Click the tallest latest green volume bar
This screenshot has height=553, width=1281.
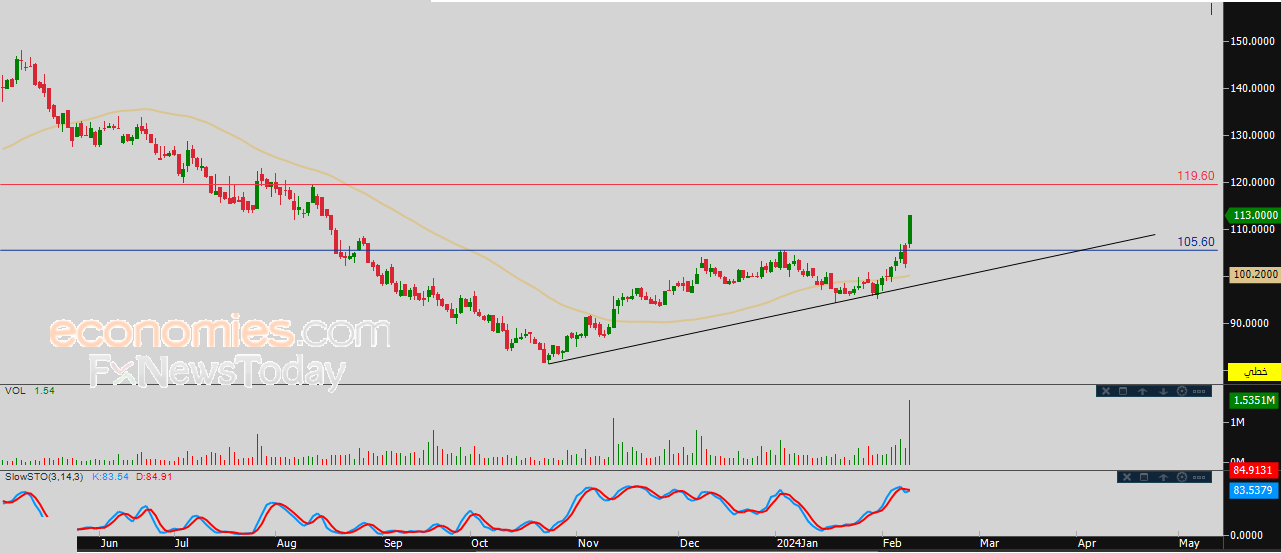[910, 432]
